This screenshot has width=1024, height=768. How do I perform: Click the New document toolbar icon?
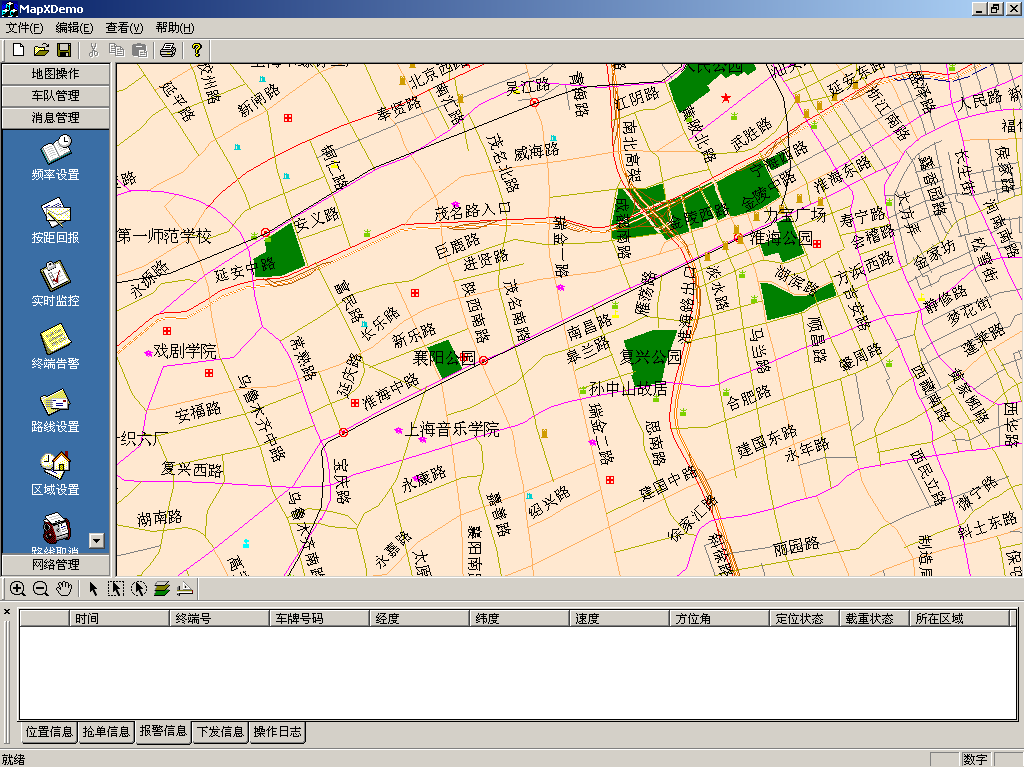tap(18, 50)
